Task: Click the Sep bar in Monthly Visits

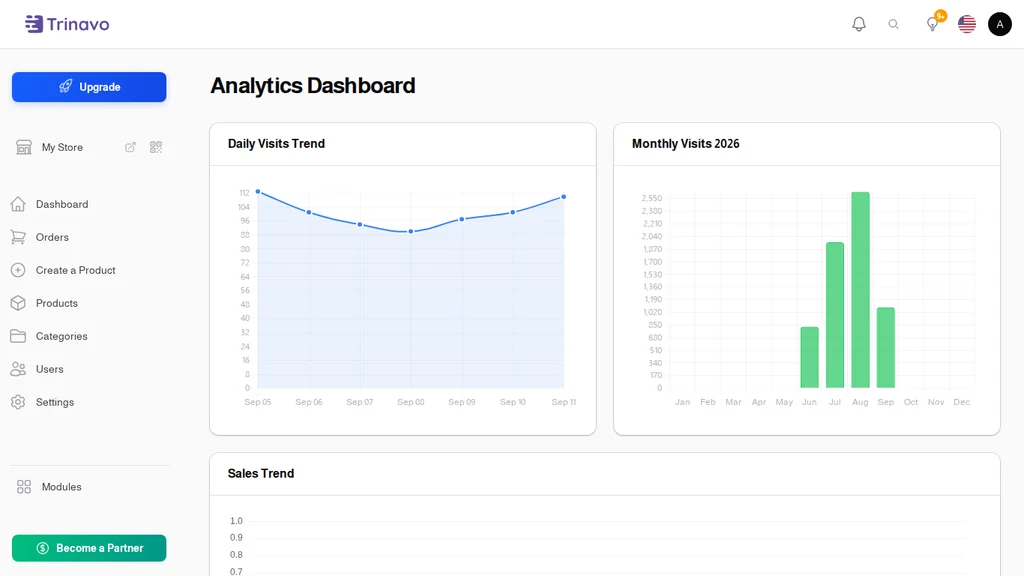Action: click(886, 347)
